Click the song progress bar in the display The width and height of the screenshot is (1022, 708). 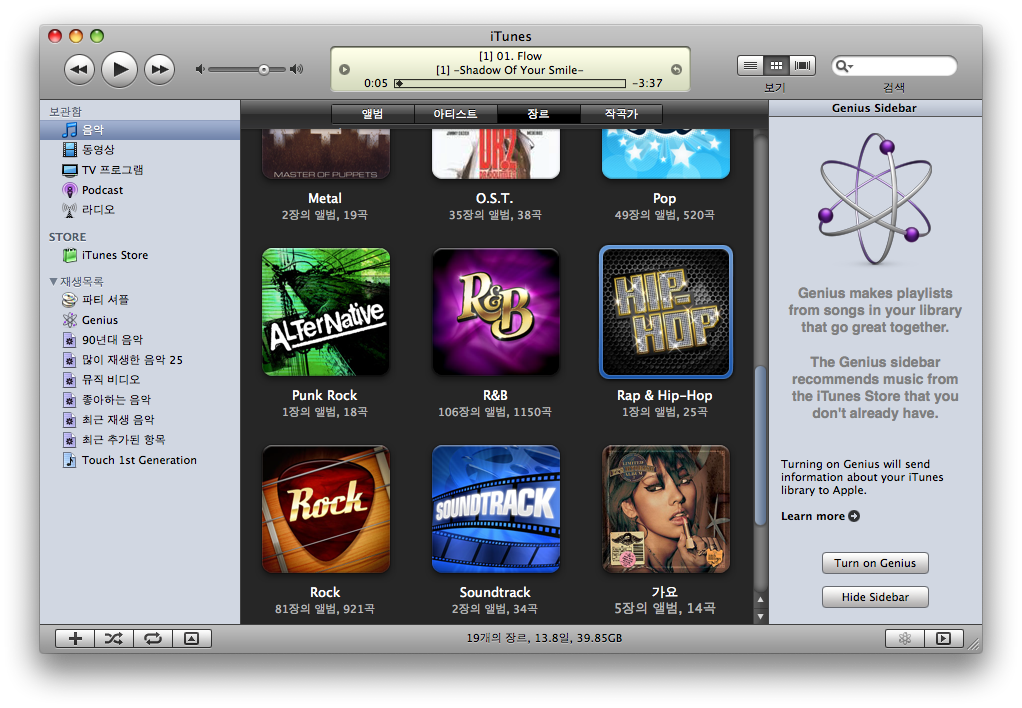pos(510,83)
